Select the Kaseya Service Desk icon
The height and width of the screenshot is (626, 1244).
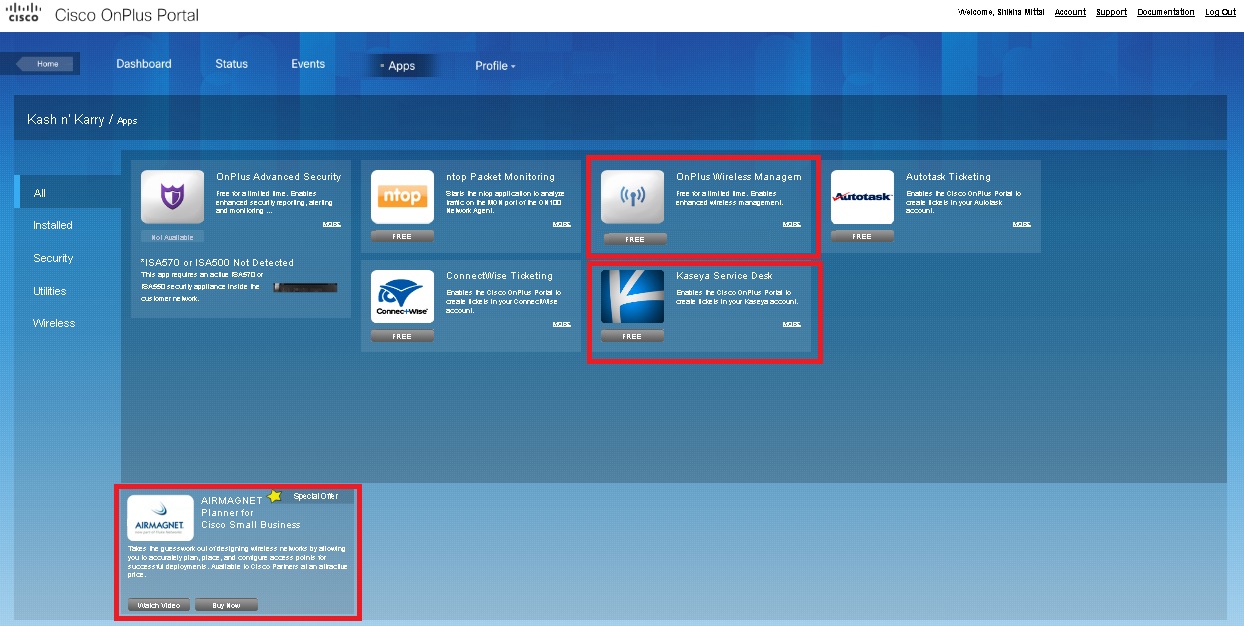click(632, 296)
